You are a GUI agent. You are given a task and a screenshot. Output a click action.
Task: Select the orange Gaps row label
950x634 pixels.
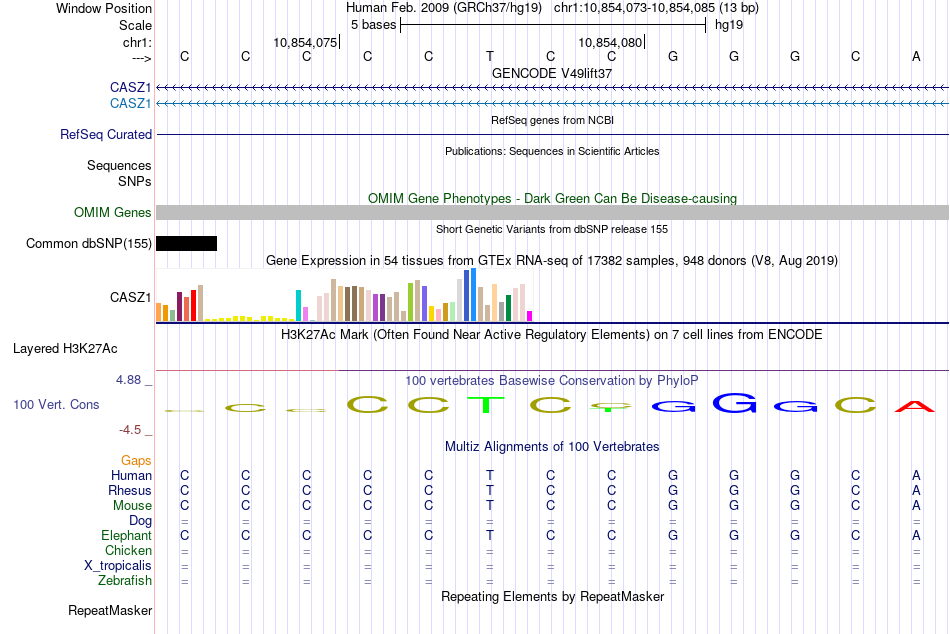coord(136,461)
